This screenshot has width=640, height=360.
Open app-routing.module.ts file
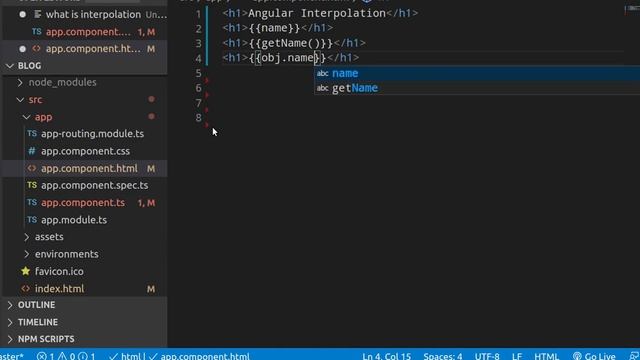[92, 133]
